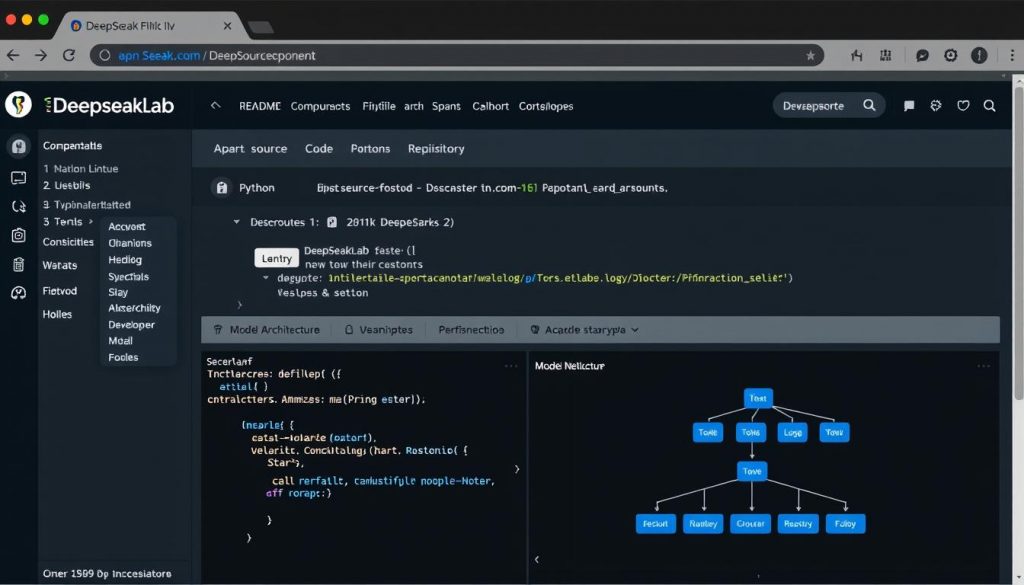Switch to the Code tab

(x=319, y=149)
